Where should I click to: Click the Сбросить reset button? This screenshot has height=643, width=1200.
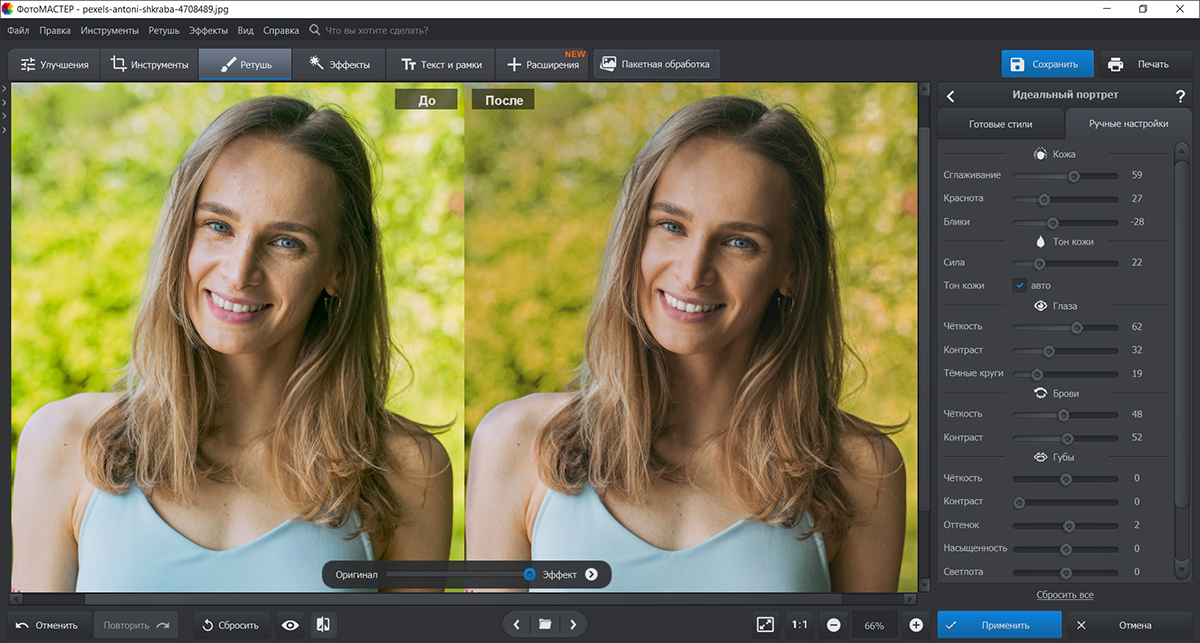click(x=230, y=625)
